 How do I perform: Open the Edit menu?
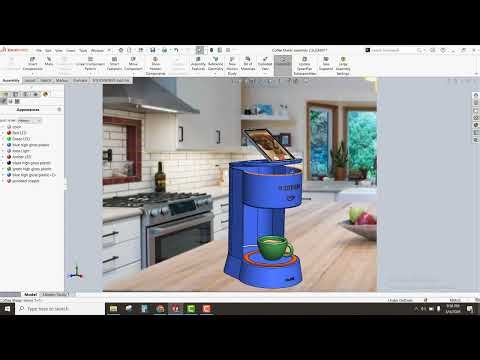click(48, 50)
